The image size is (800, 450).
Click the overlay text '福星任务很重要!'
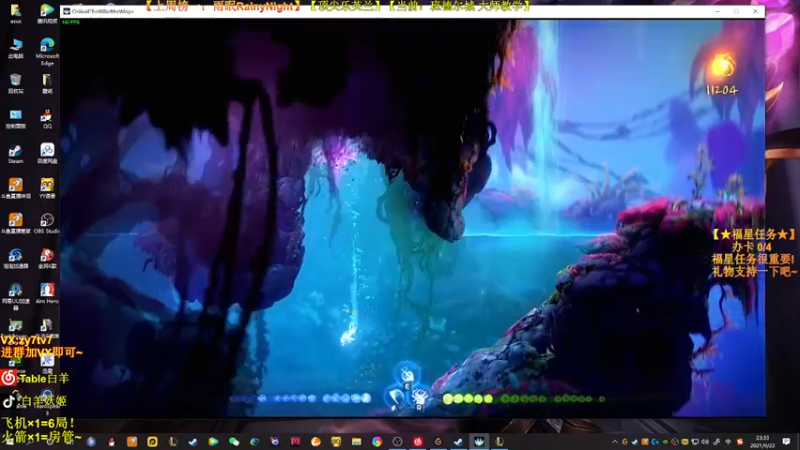753,259
